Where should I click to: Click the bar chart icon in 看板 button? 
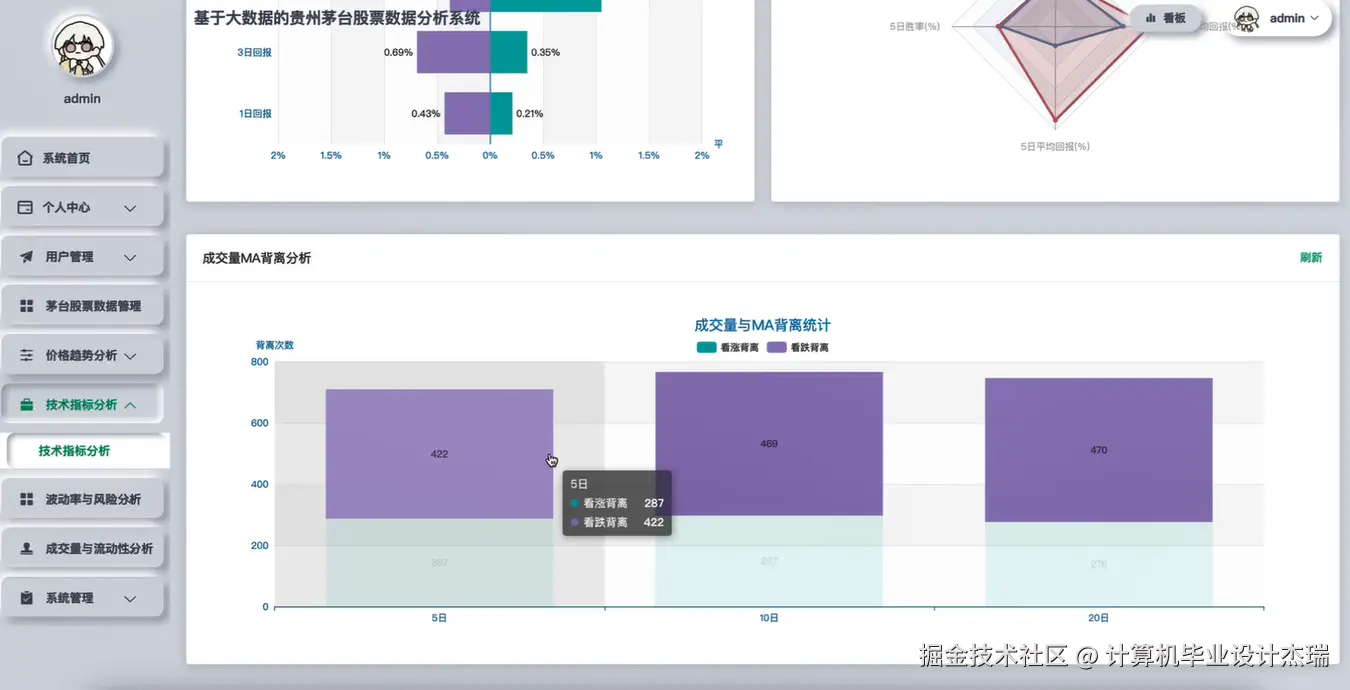click(x=1151, y=18)
